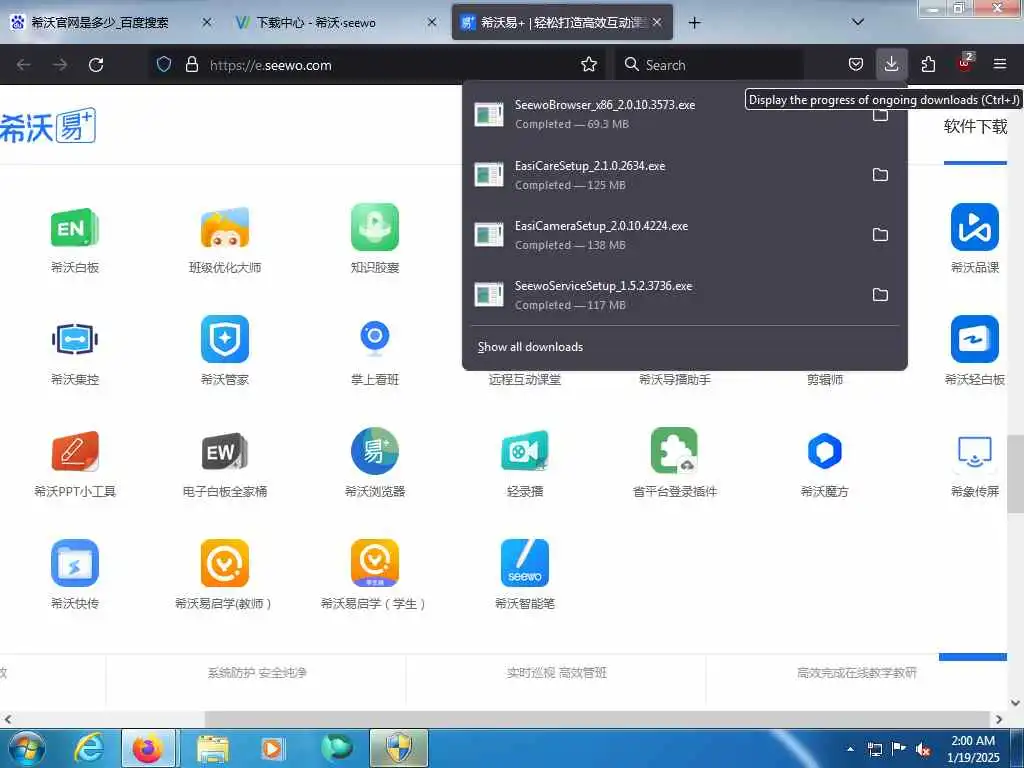Open a new tab with plus

coord(694,22)
